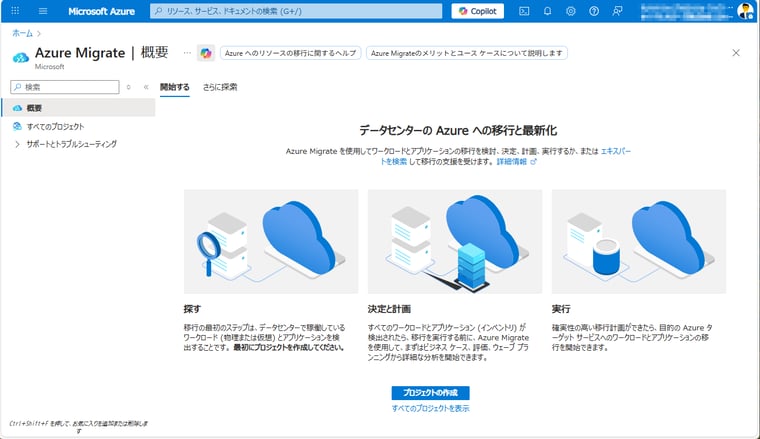
Task: Open the feedback icon
Action: [617, 11]
